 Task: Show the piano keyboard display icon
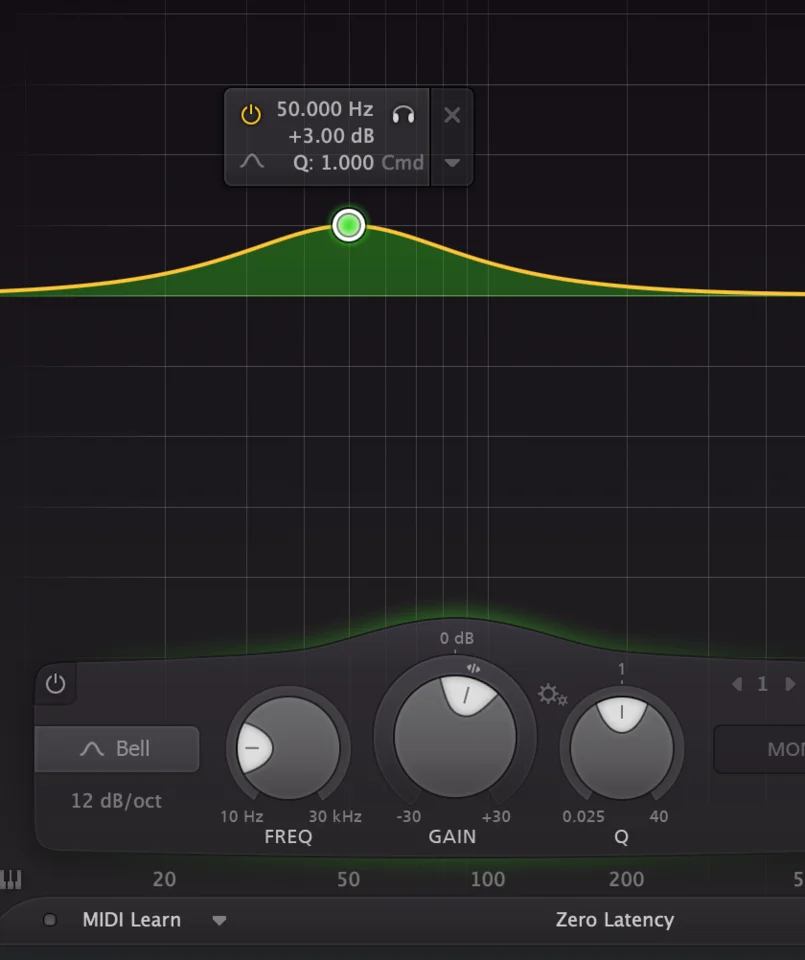coord(11,880)
